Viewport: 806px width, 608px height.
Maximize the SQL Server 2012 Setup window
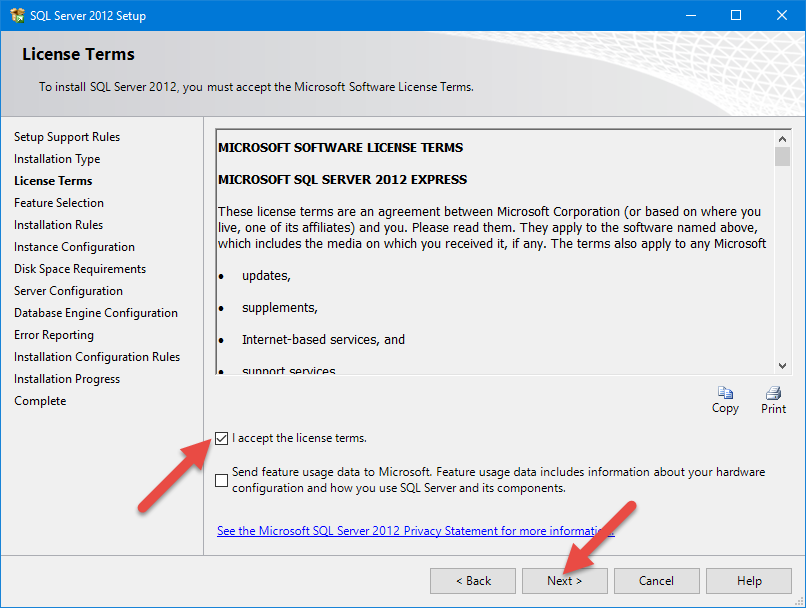pyautogui.click(x=736, y=15)
